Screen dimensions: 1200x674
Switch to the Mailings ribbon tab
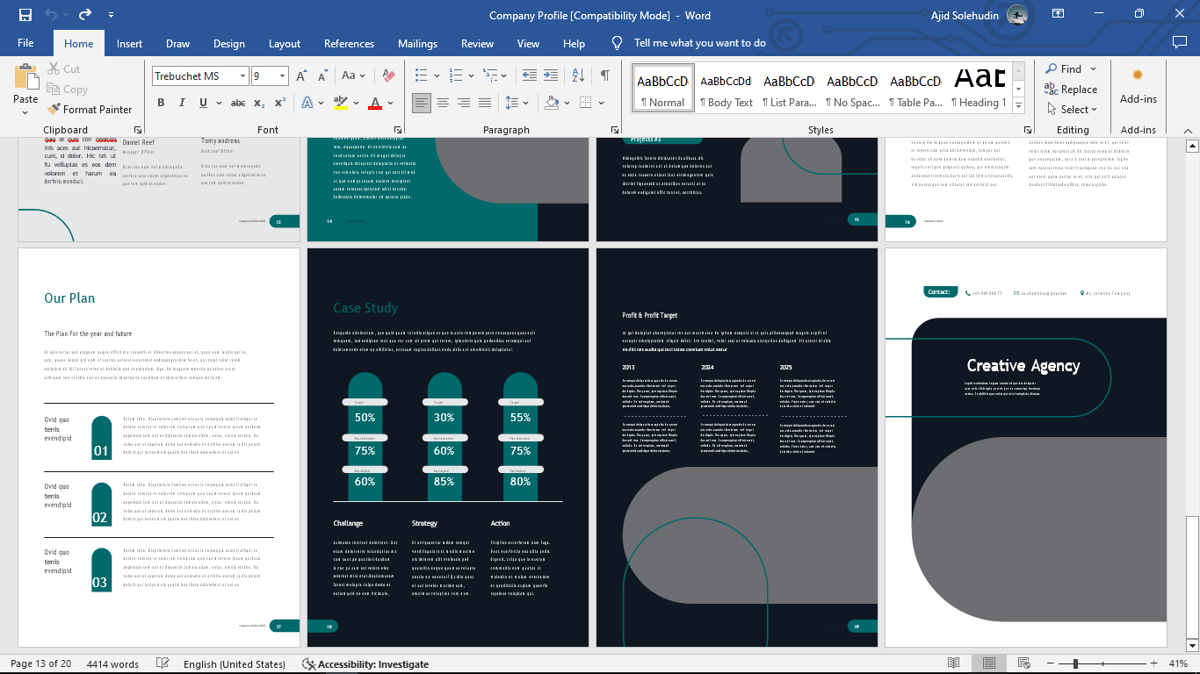[417, 43]
